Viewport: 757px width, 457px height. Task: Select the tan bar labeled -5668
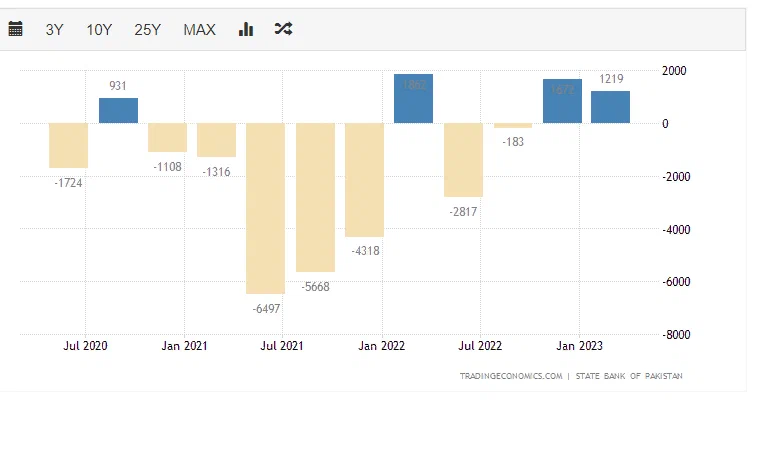[x=315, y=197]
